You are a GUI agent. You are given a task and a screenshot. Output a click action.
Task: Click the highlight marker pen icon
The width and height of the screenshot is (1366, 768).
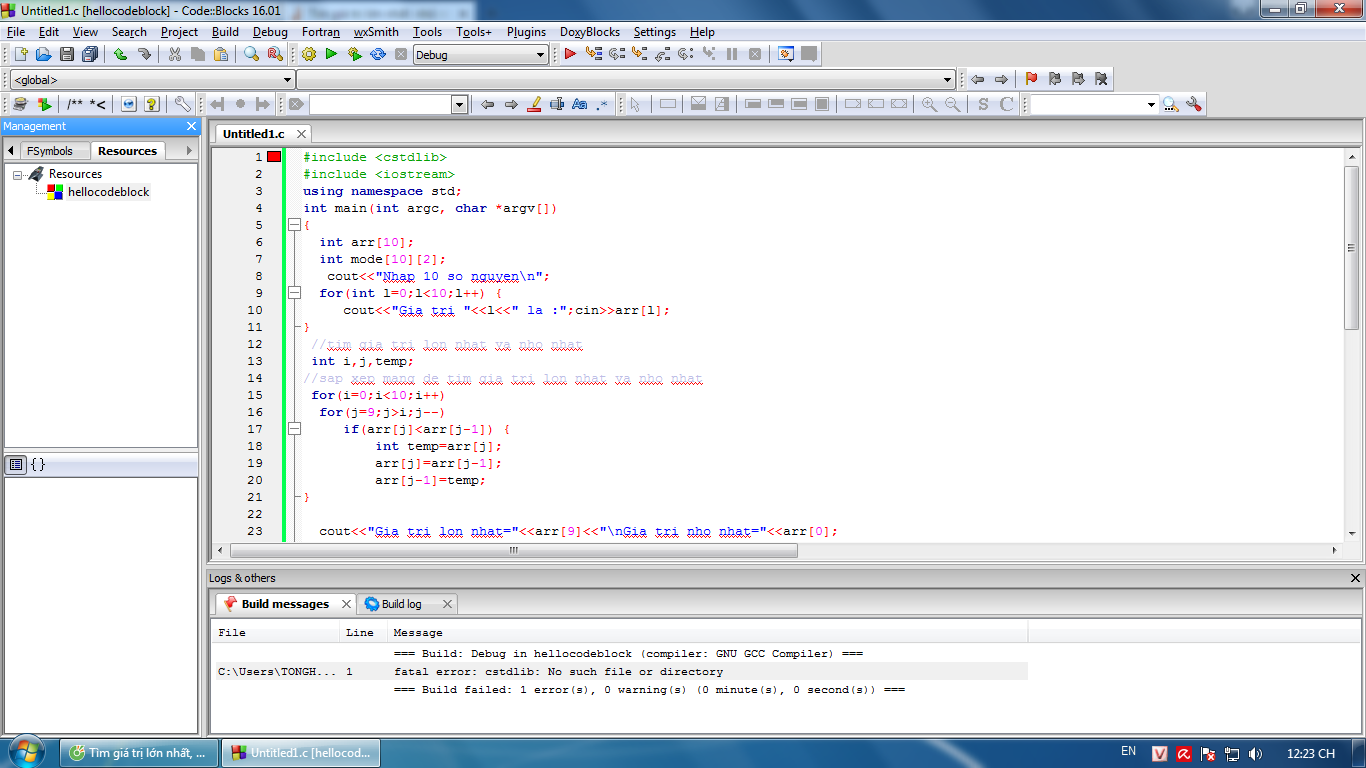[x=534, y=104]
